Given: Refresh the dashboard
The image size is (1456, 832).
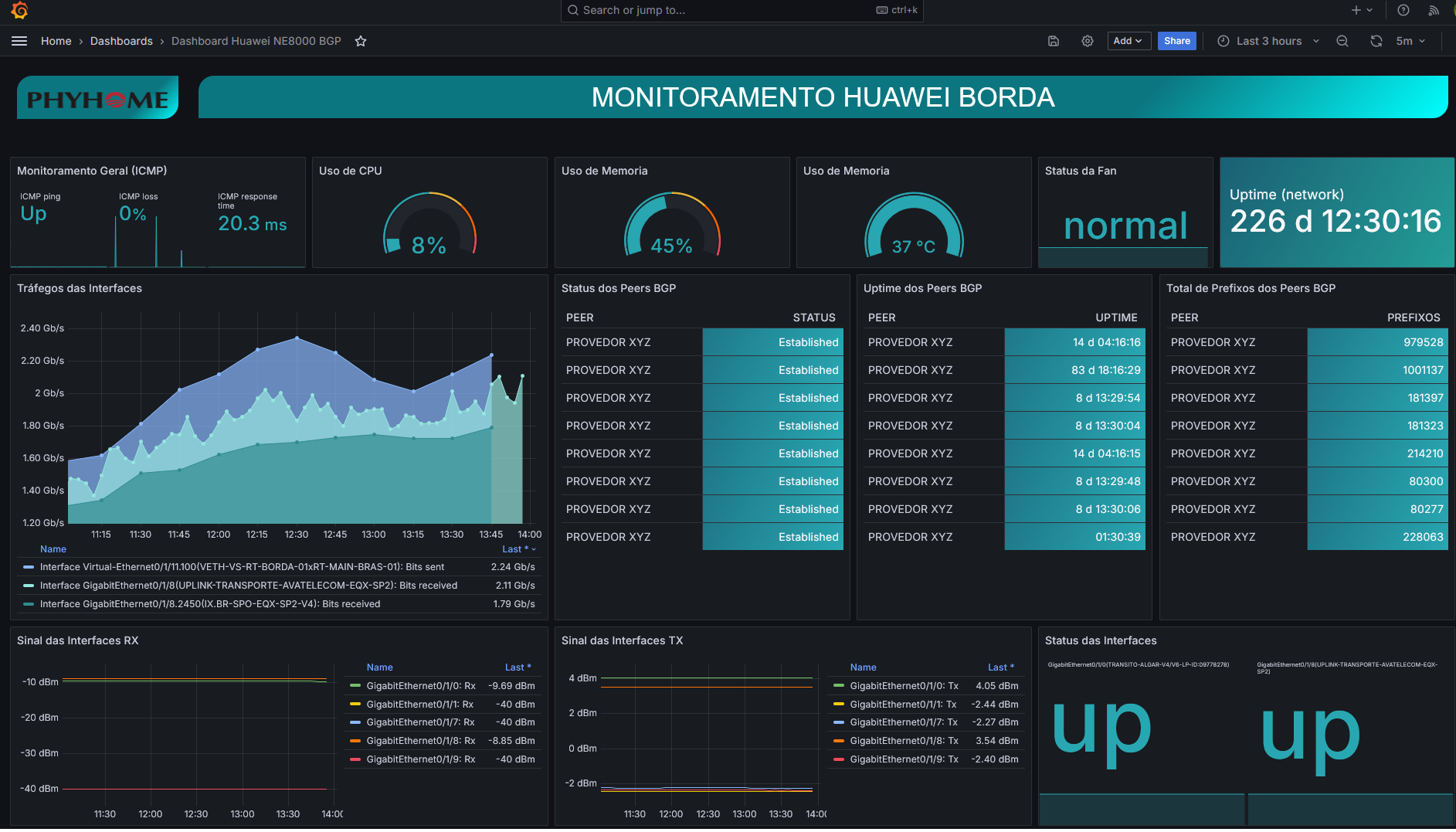Looking at the screenshot, I should click(x=1376, y=41).
